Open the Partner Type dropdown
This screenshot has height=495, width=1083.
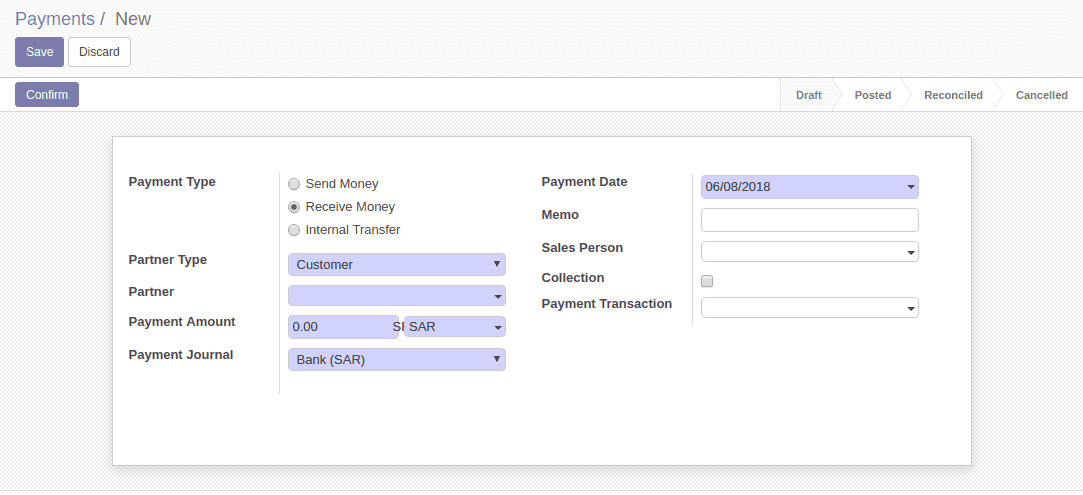coord(396,264)
